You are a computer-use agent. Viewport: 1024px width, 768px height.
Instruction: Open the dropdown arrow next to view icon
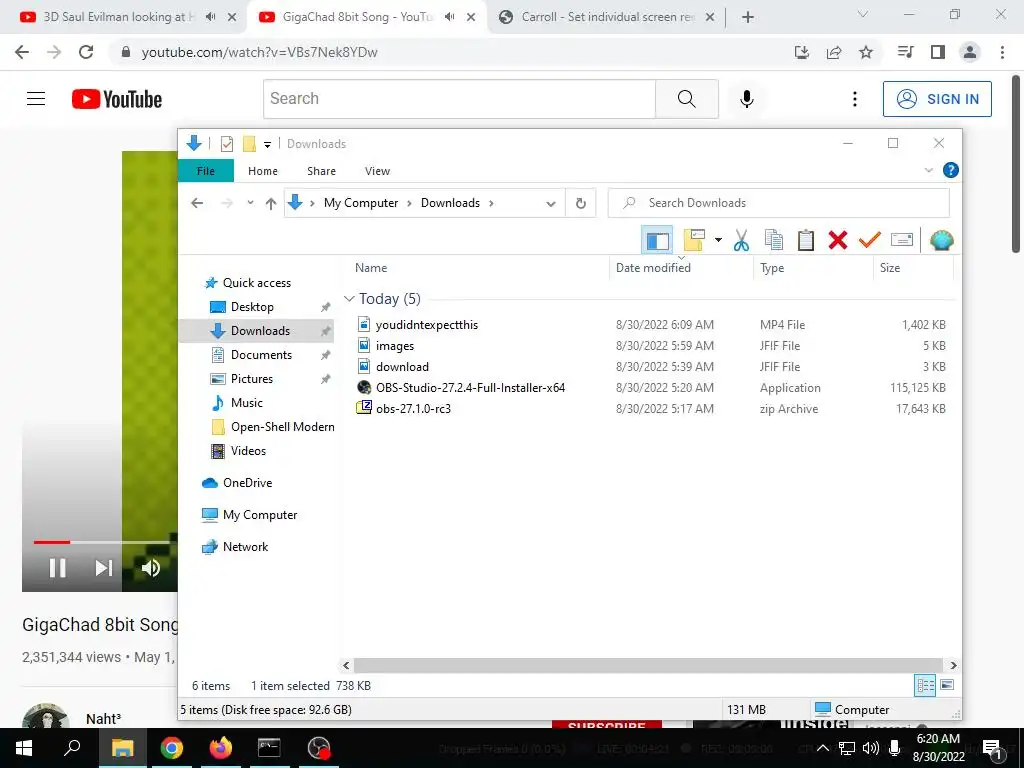(718, 240)
